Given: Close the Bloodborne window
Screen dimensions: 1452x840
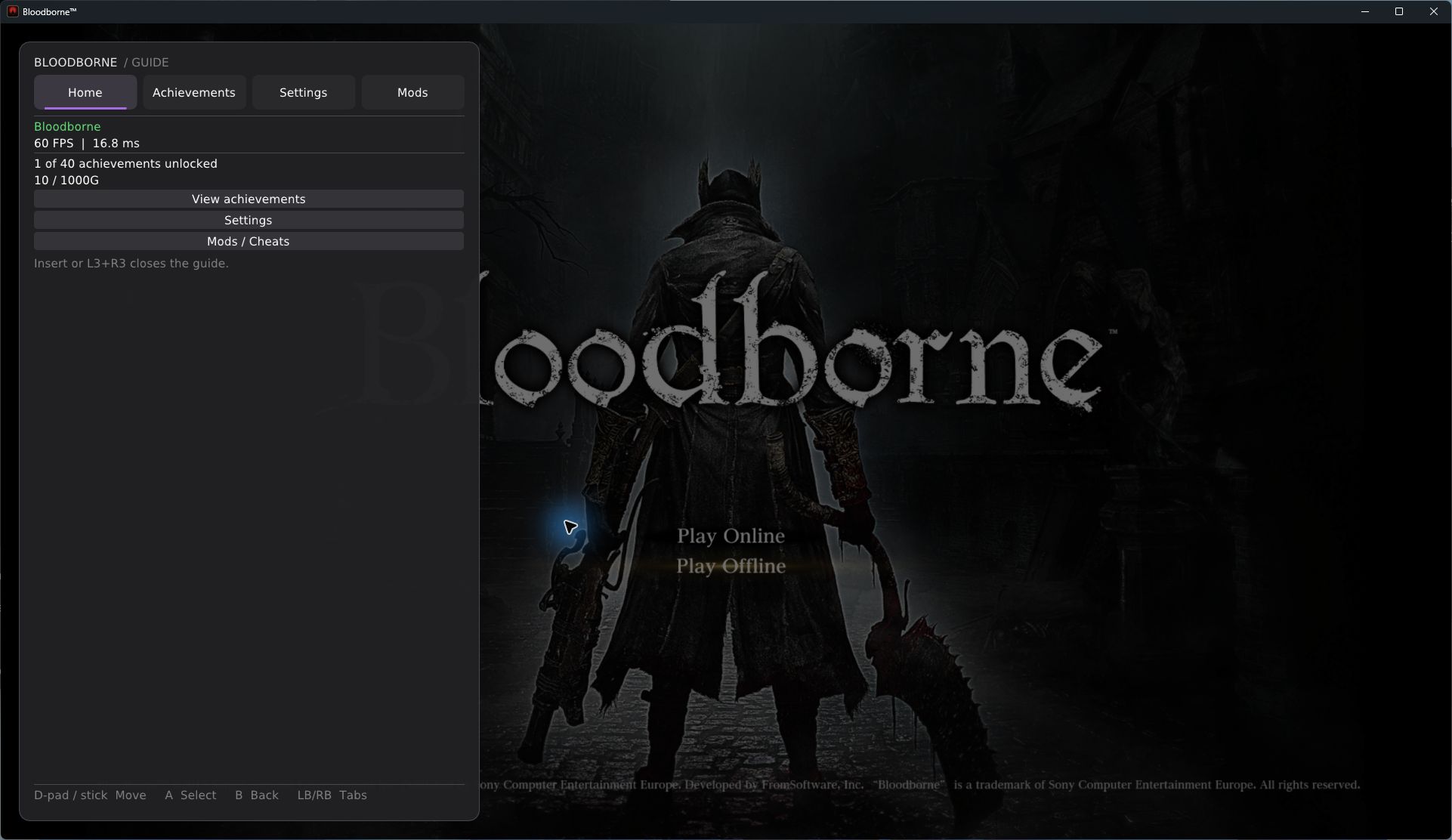Looking at the screenshot, I should point(1434,11).
